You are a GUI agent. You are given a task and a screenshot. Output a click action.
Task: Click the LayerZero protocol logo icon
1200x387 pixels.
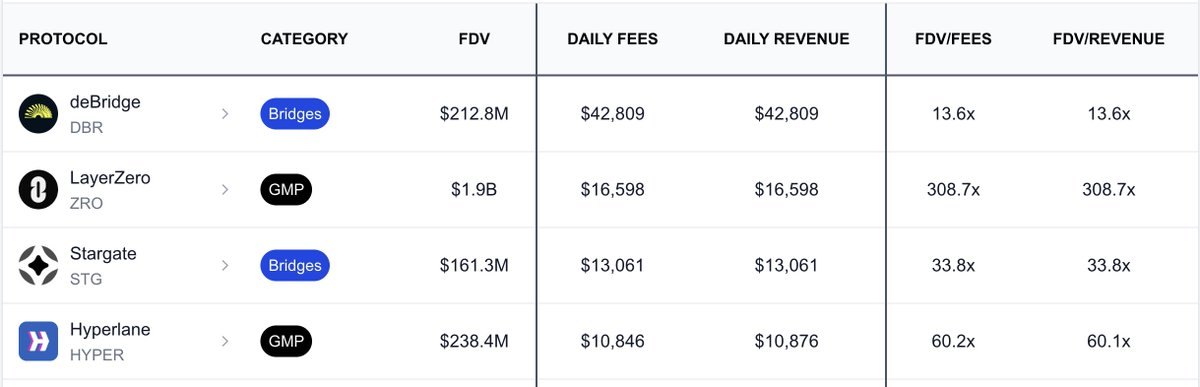pyautogui.click(x=39, y=190)
